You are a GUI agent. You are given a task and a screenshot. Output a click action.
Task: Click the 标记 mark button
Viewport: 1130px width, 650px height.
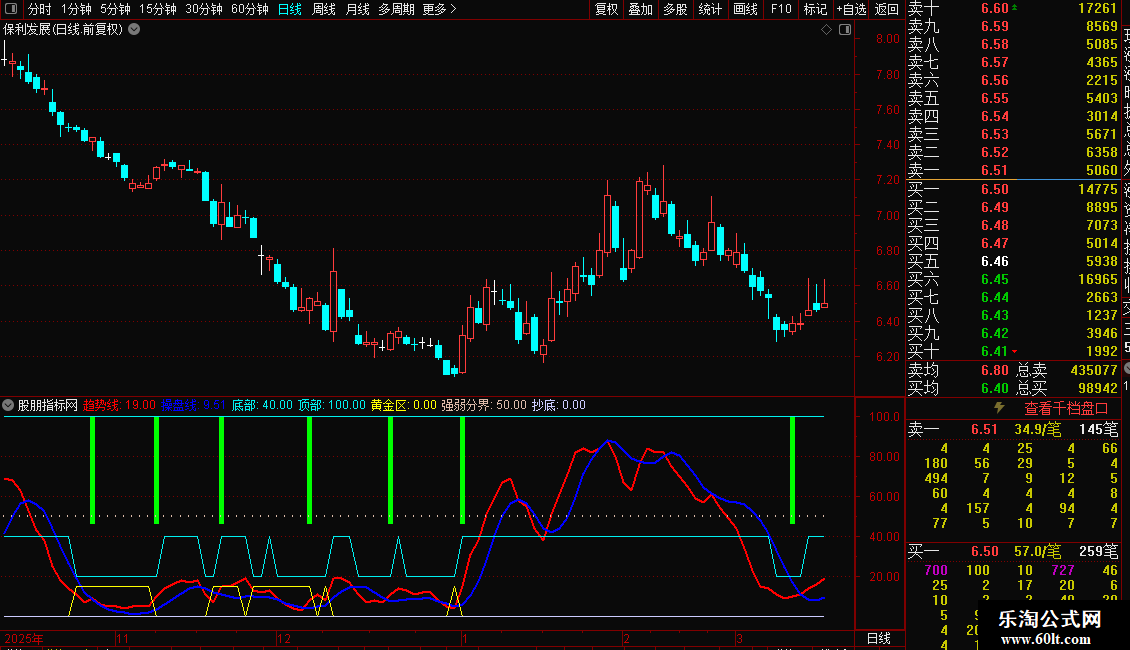815,9
